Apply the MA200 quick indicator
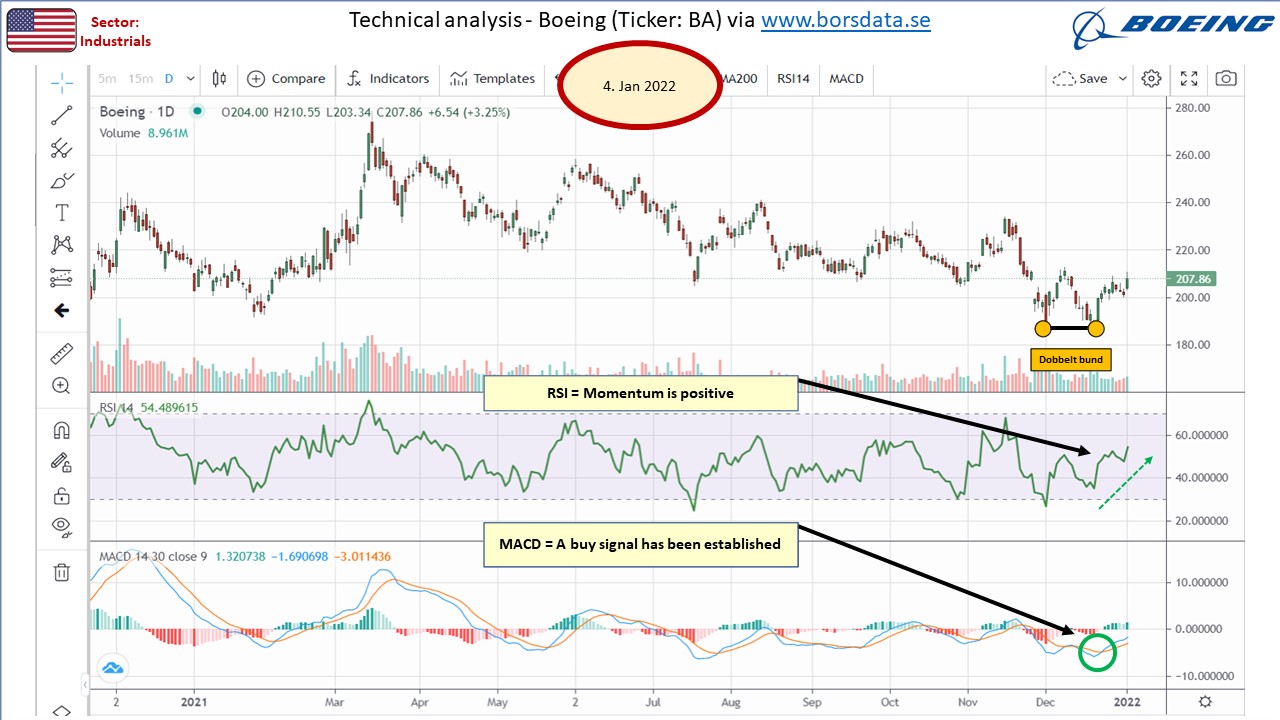 tap(738, 78)
